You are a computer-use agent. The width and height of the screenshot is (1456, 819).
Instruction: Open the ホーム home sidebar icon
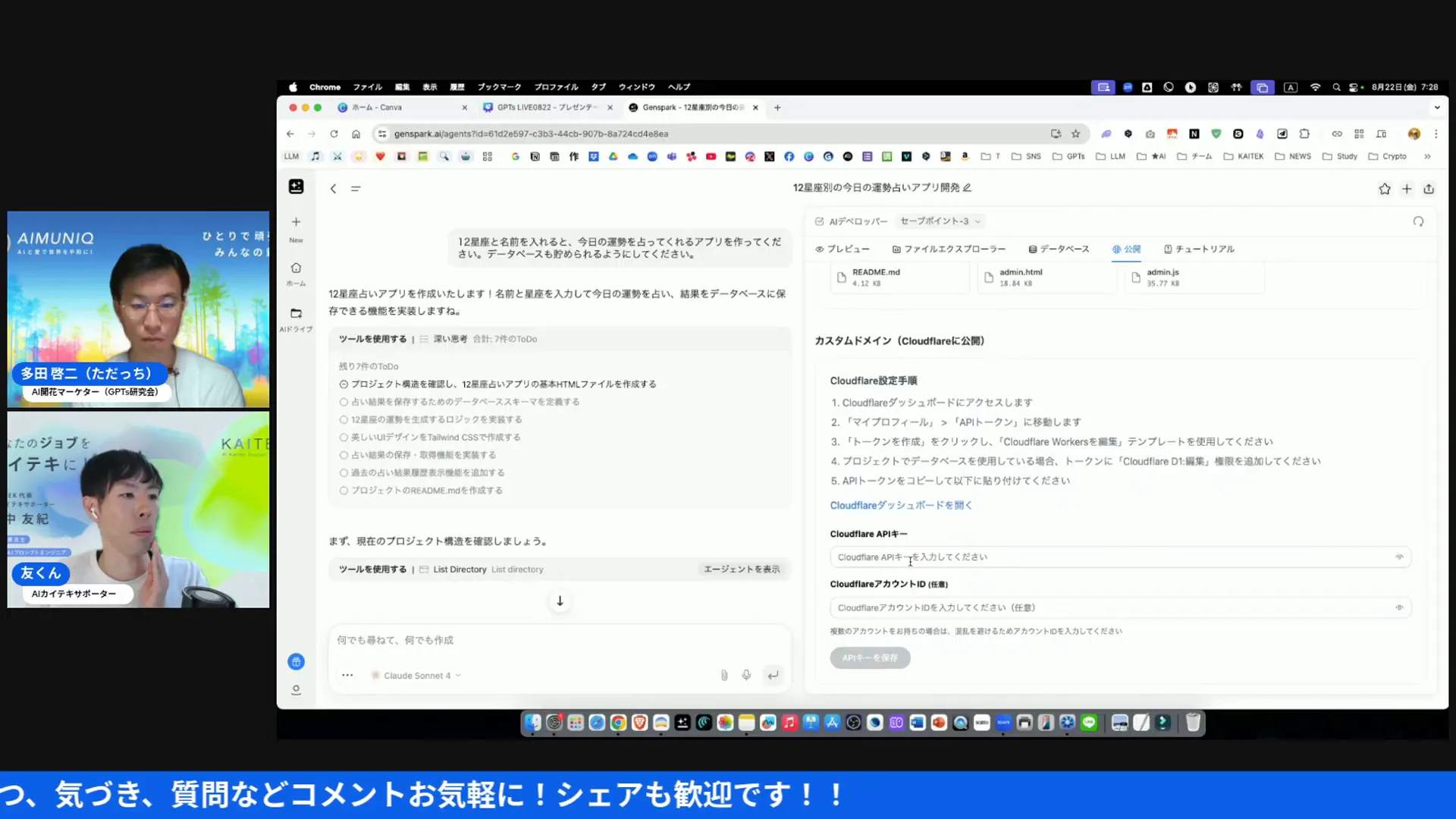pyautogui.click(x=296, y=268)
